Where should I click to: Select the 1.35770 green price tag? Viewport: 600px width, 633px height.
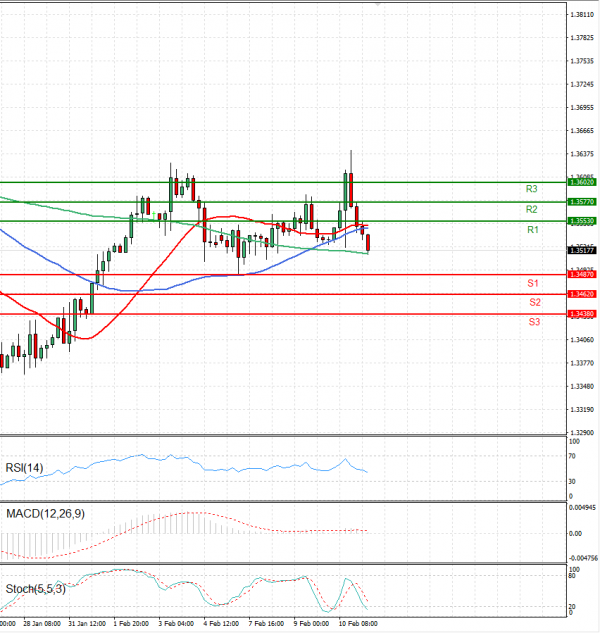click(x=582, y=201)
